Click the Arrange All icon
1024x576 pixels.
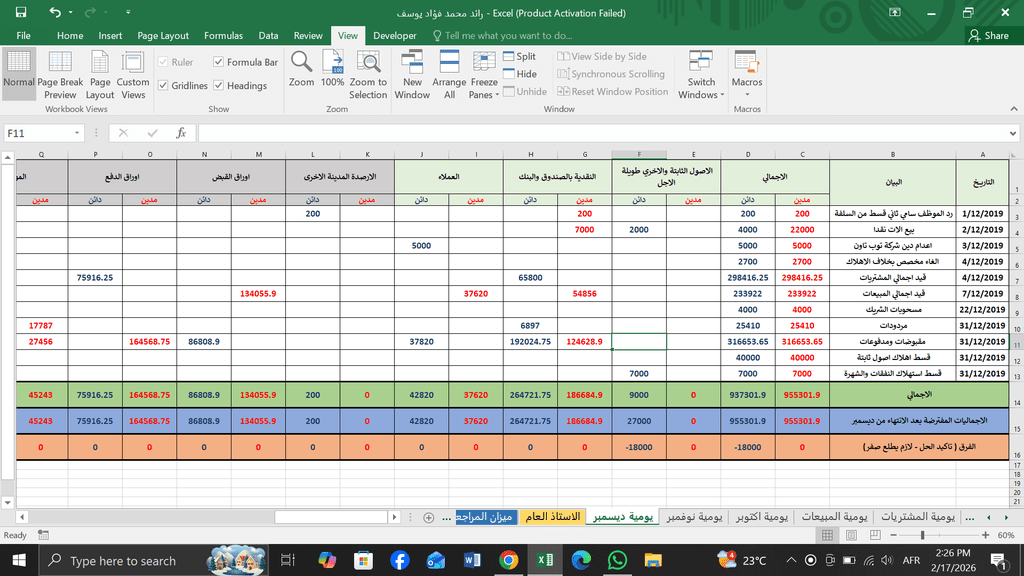tap(449, 74)
